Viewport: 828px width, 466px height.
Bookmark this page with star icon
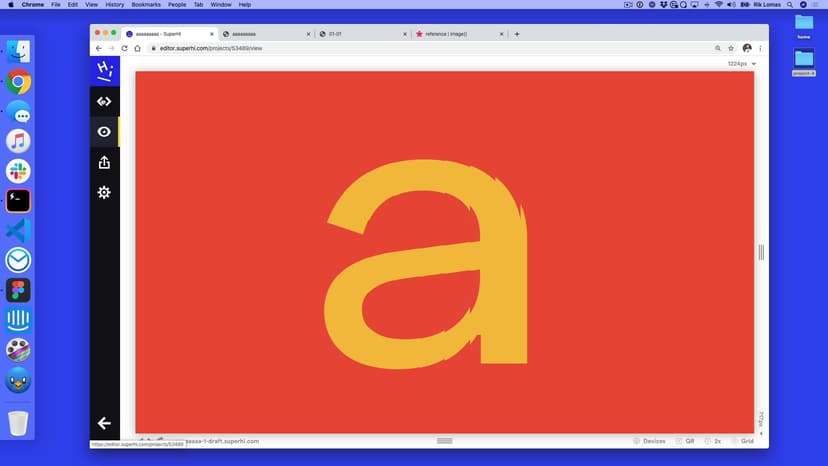731,48
